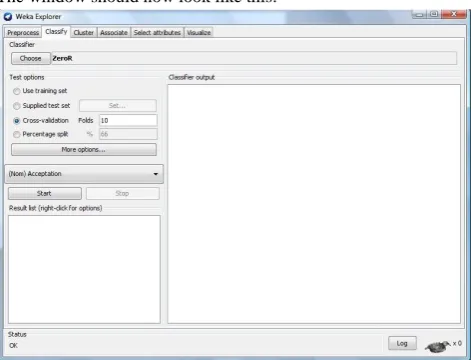Image resolution: width=471 pixels, height=360 pixels.
Task: Open the Cluster tab
Action: pyautogui.click(x=84, y=32)
